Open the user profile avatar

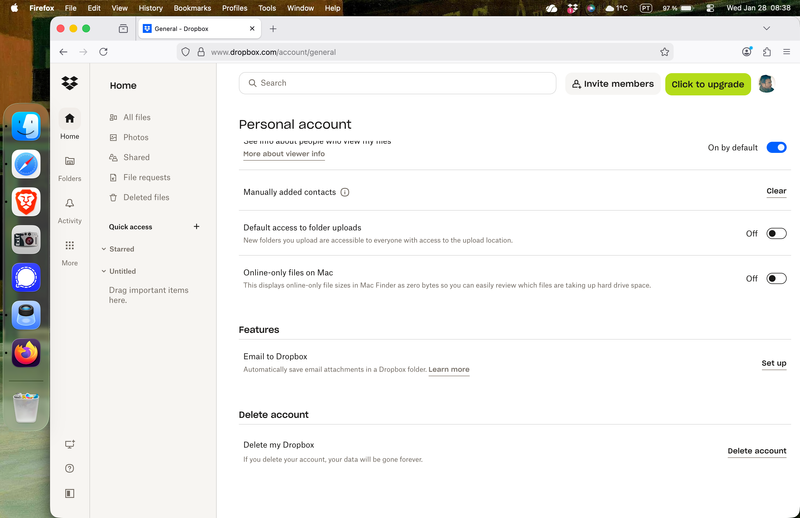(x=767, y=84)
